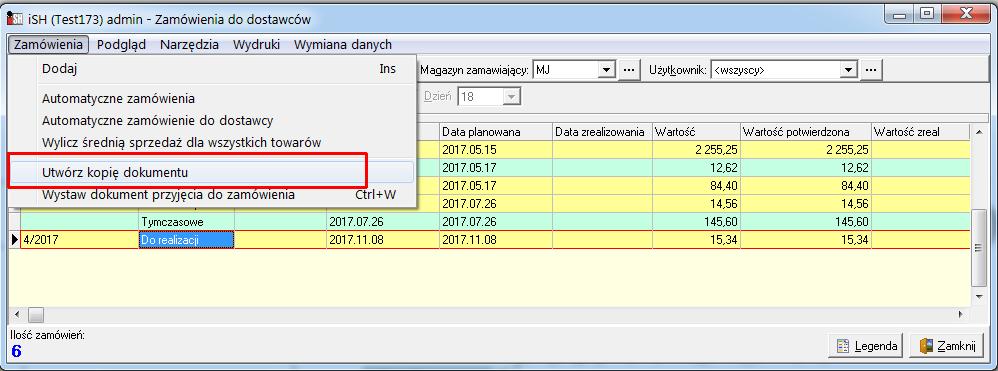The width and height of the screenshot is (998, 371).
Task: Click Wartość cell 14,56
Action: [x=696, y=204]
